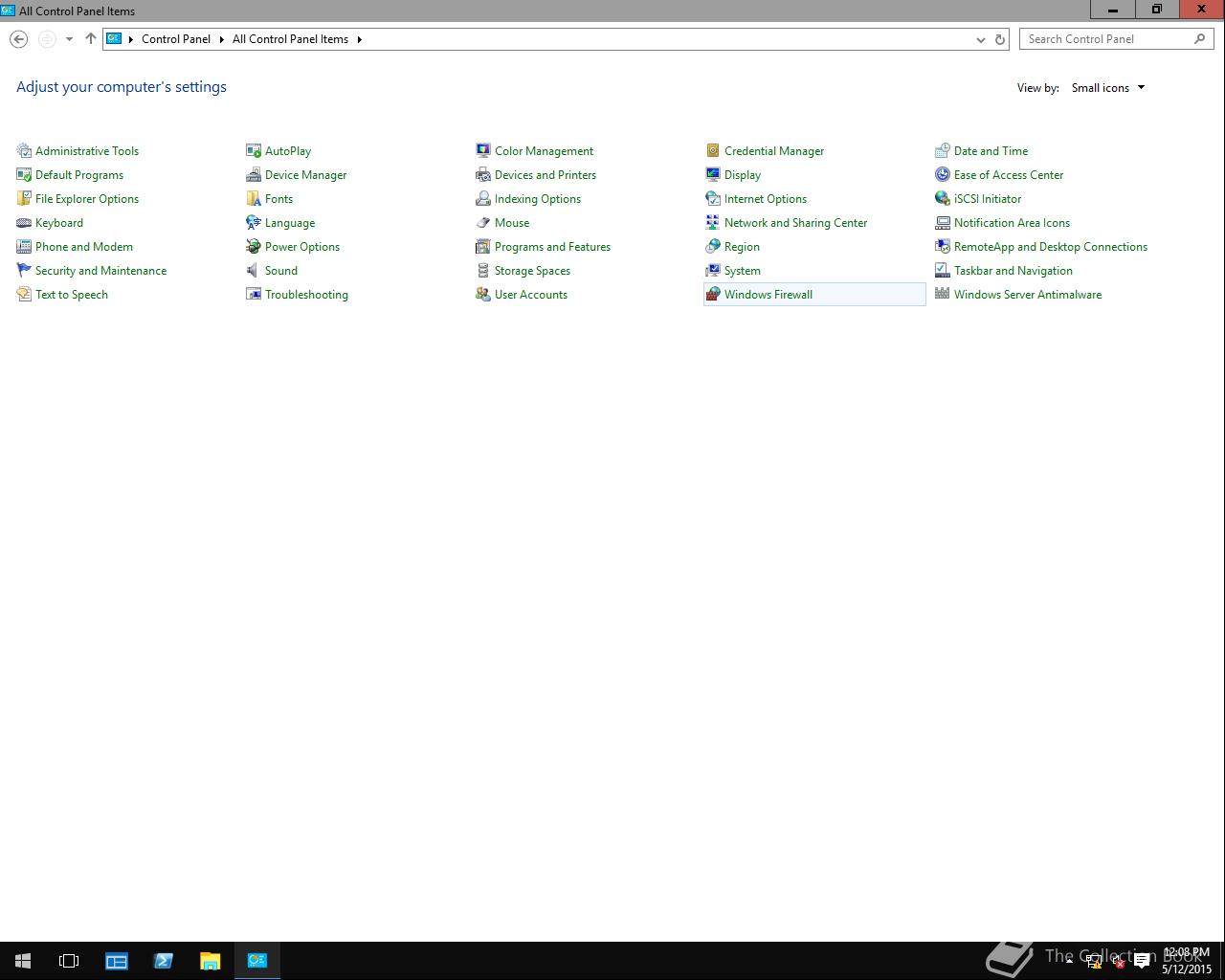Click the Devices and Printers icon

483,174
